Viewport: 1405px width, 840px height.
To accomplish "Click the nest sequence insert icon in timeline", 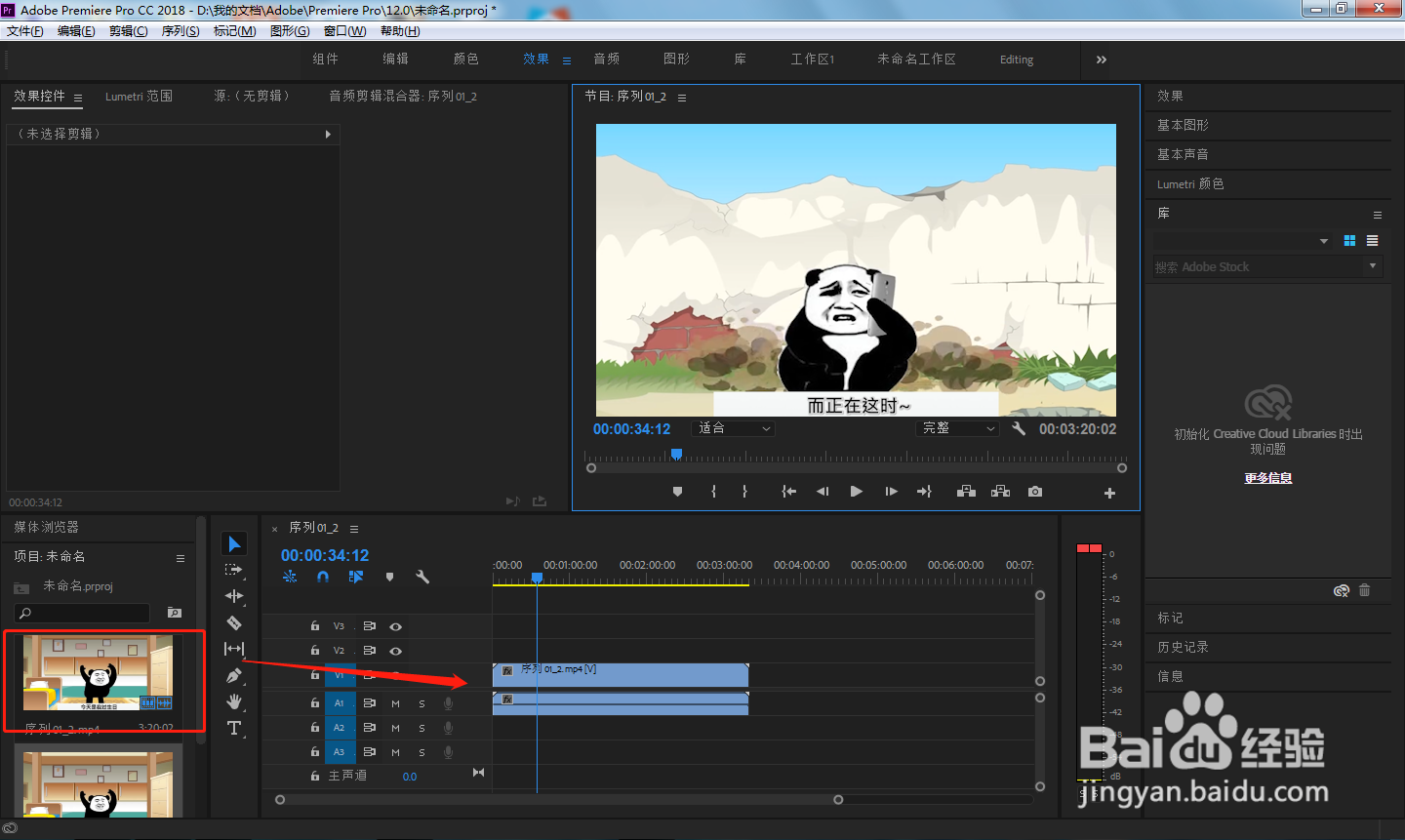I will tap(290, 577).
